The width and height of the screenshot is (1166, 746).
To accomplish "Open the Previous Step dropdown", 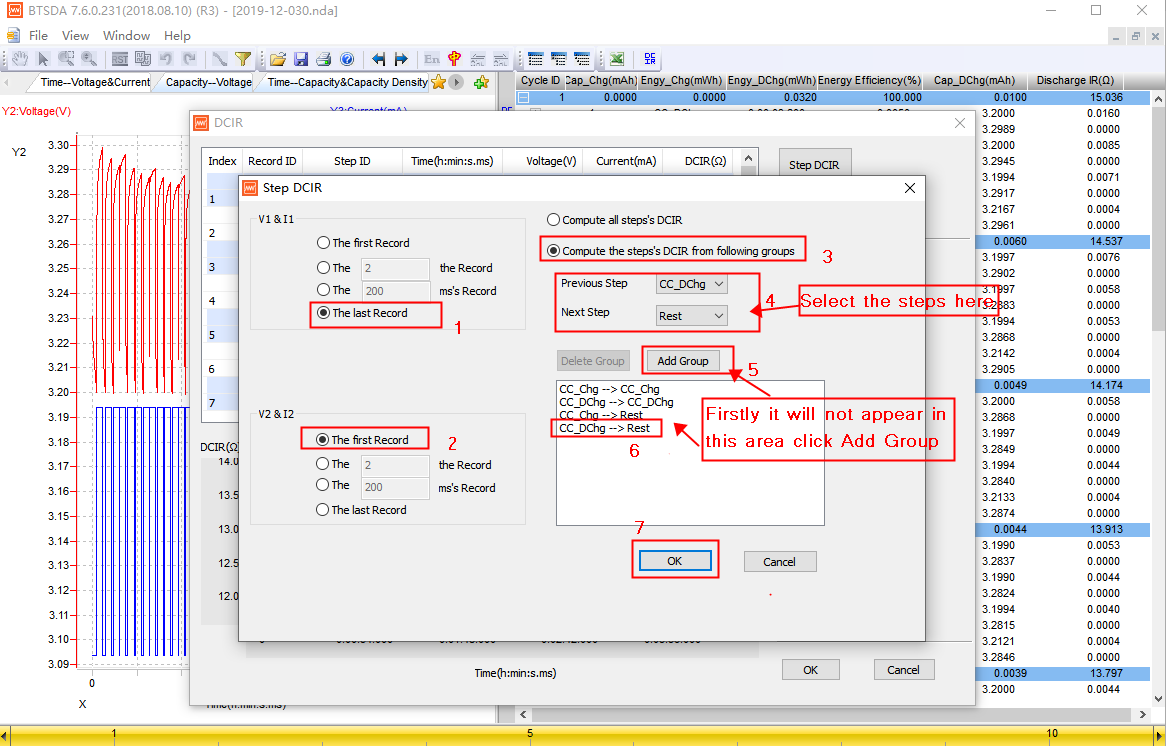I will (692, 284).
